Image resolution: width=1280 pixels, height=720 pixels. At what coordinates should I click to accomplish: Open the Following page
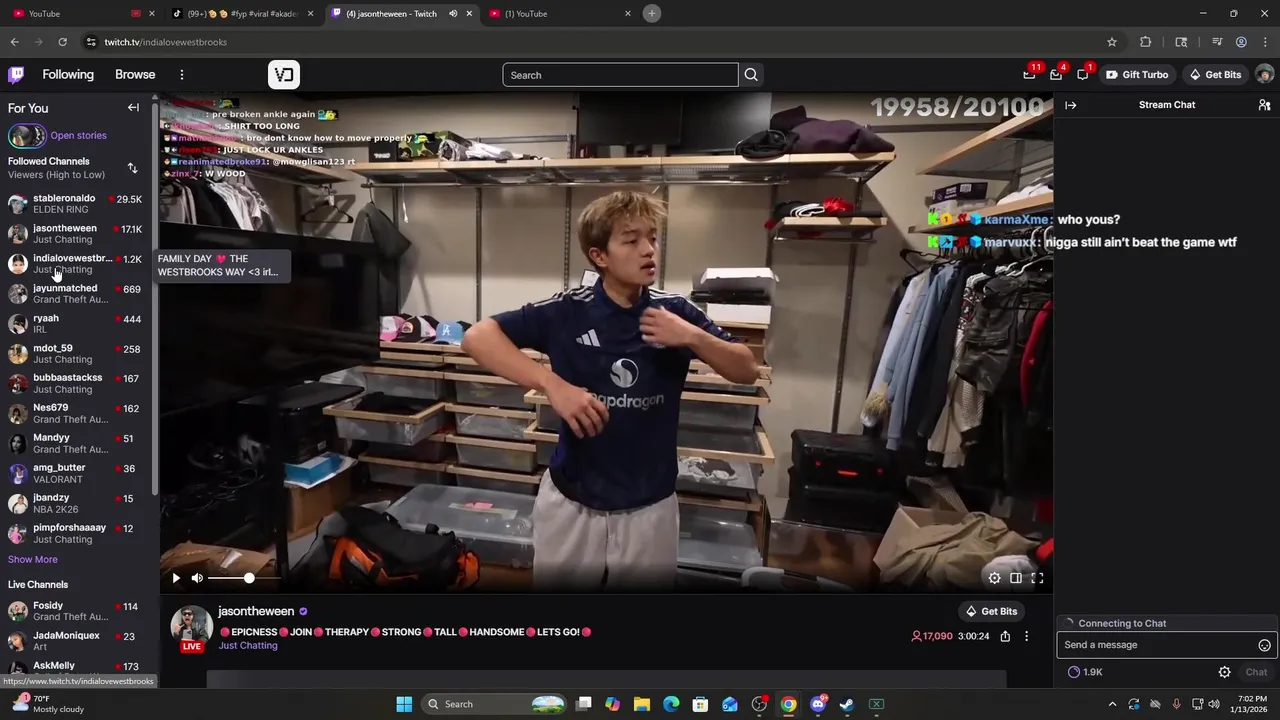point(68,75)
